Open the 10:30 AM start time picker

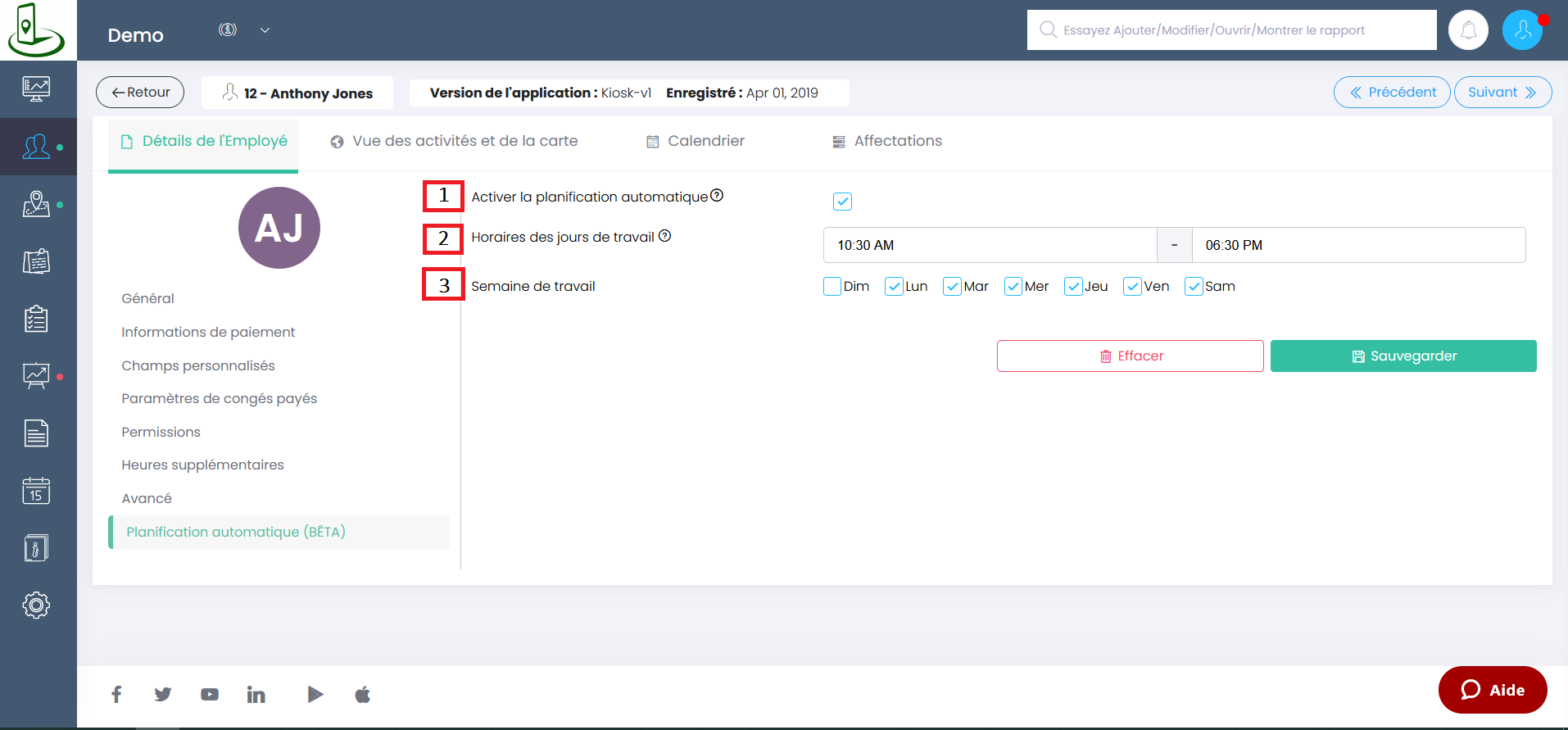click(x=990, y=245)
